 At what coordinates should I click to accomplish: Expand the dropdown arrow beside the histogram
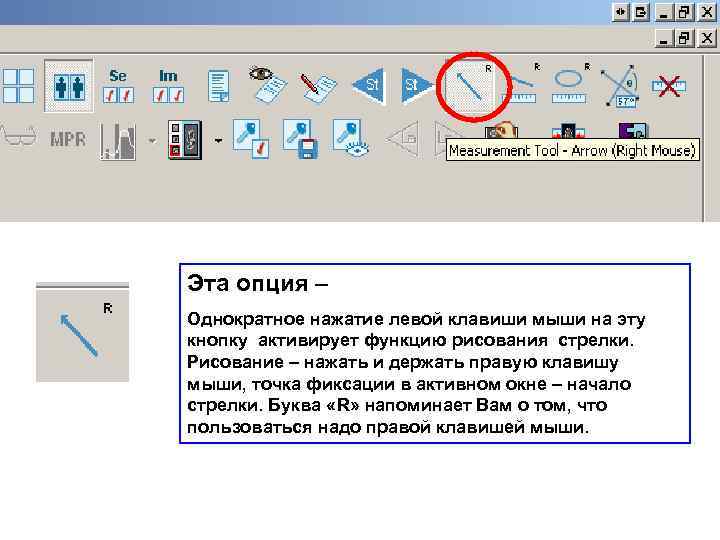pyautogui.click(x=152, y=141)
